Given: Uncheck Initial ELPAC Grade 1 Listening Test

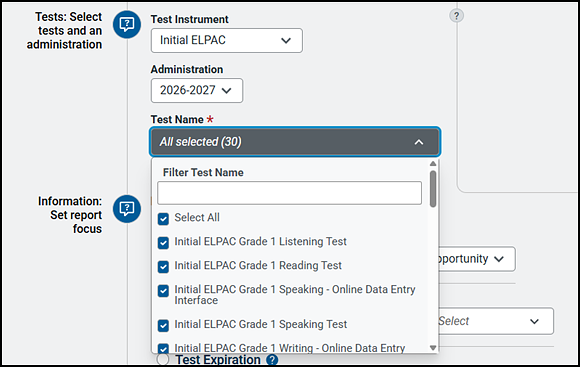Looking at the screenshot, I should click(x=163, y=243).
